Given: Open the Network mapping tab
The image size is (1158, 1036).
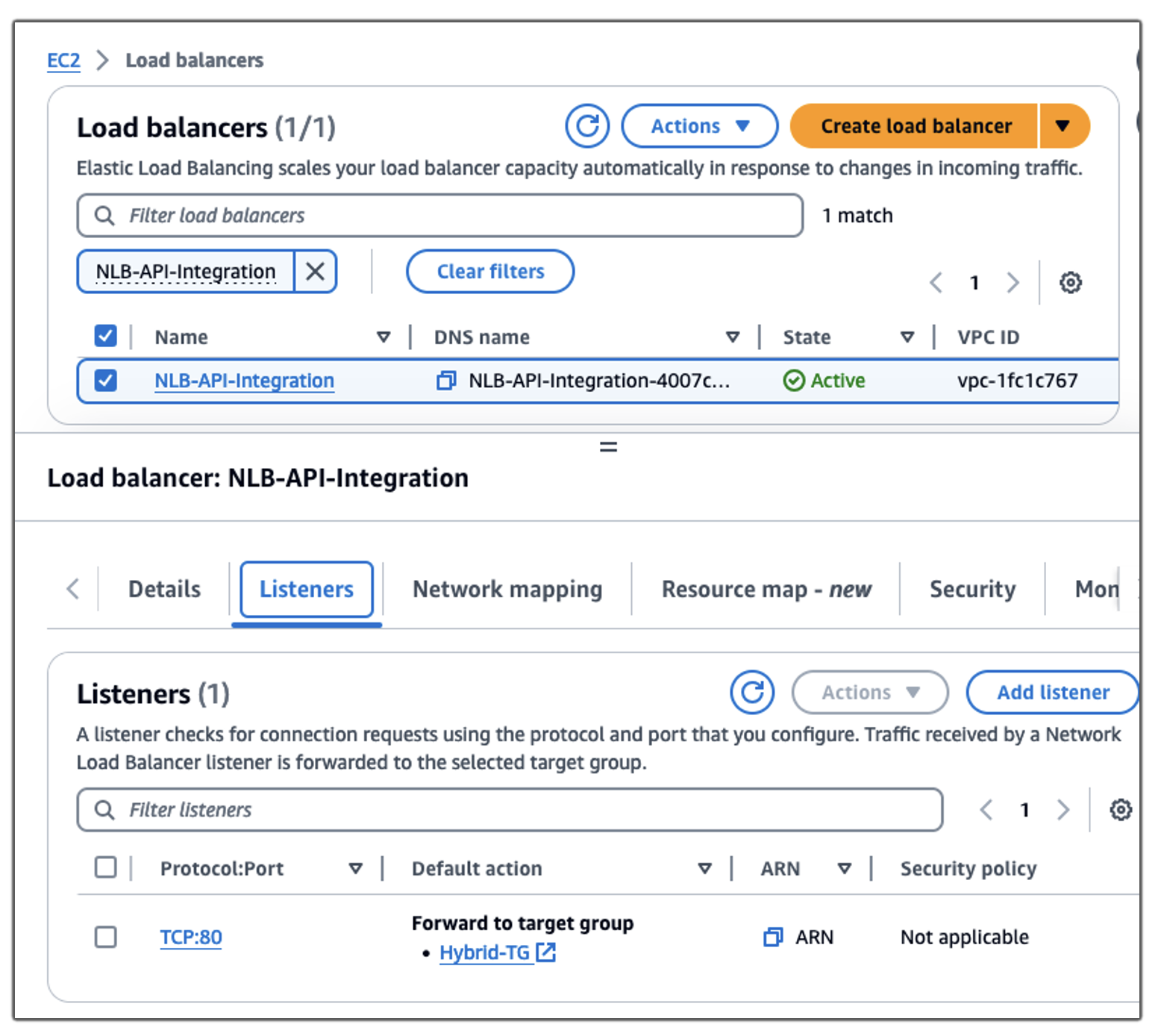Looking at the screenshot, I should click(x=507, y=590).
